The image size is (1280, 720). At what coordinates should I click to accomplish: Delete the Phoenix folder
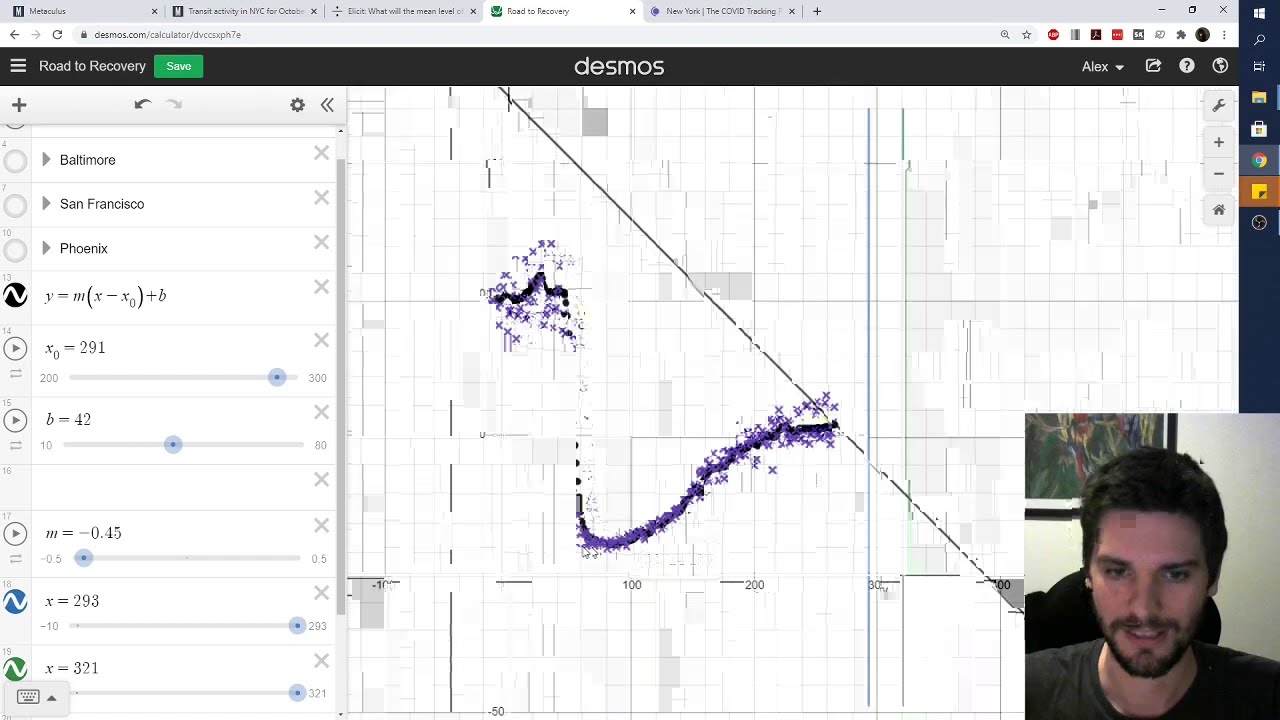(x=321, y=242)
